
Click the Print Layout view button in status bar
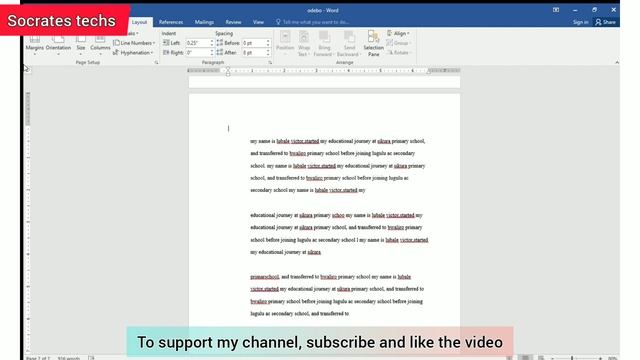525,358
